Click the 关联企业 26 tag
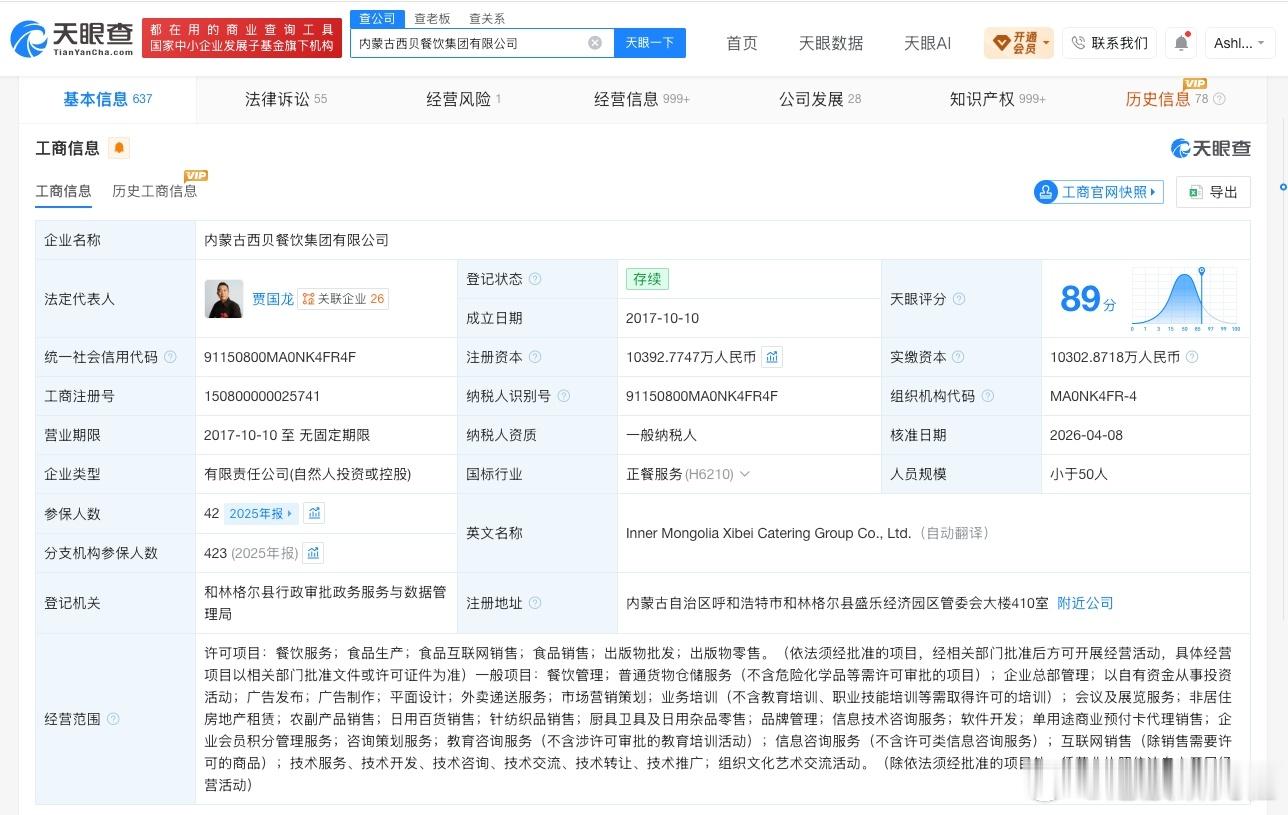Screen dimensions: 1288x815 (x=343, y=299)
